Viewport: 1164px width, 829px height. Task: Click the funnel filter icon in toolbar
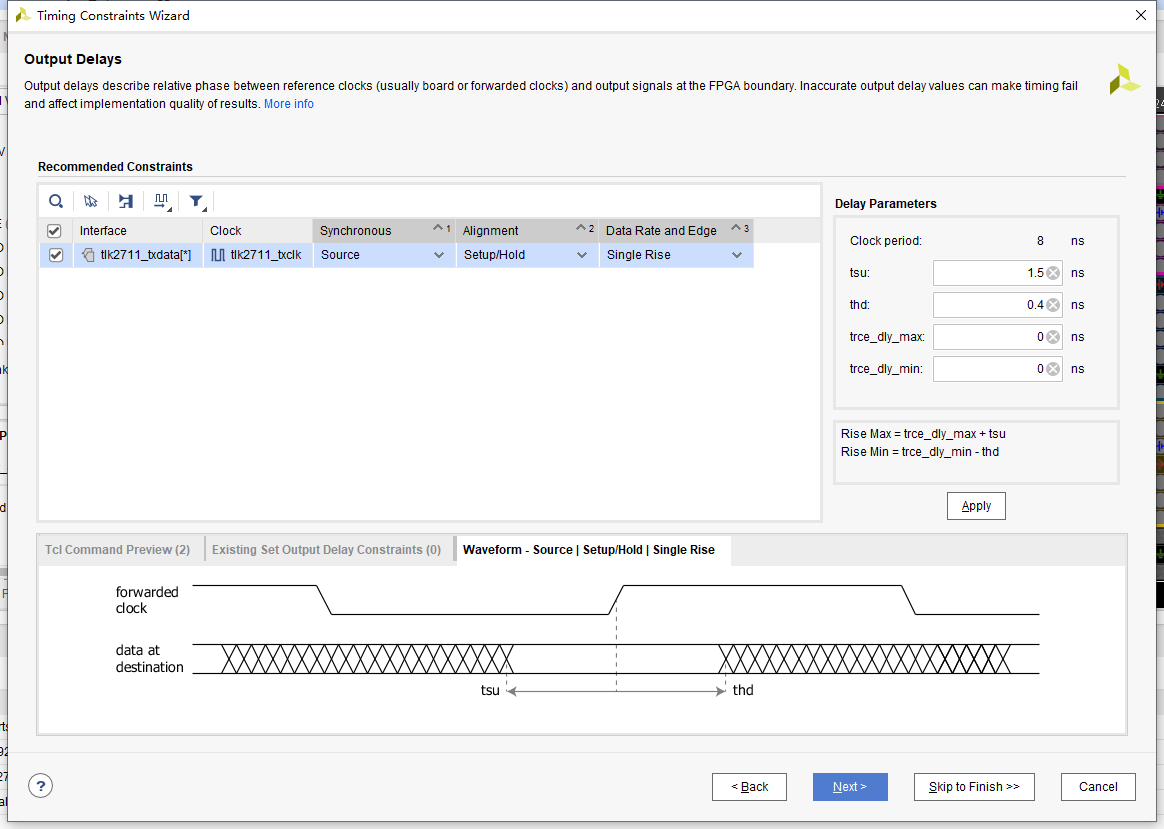[197, 201]
